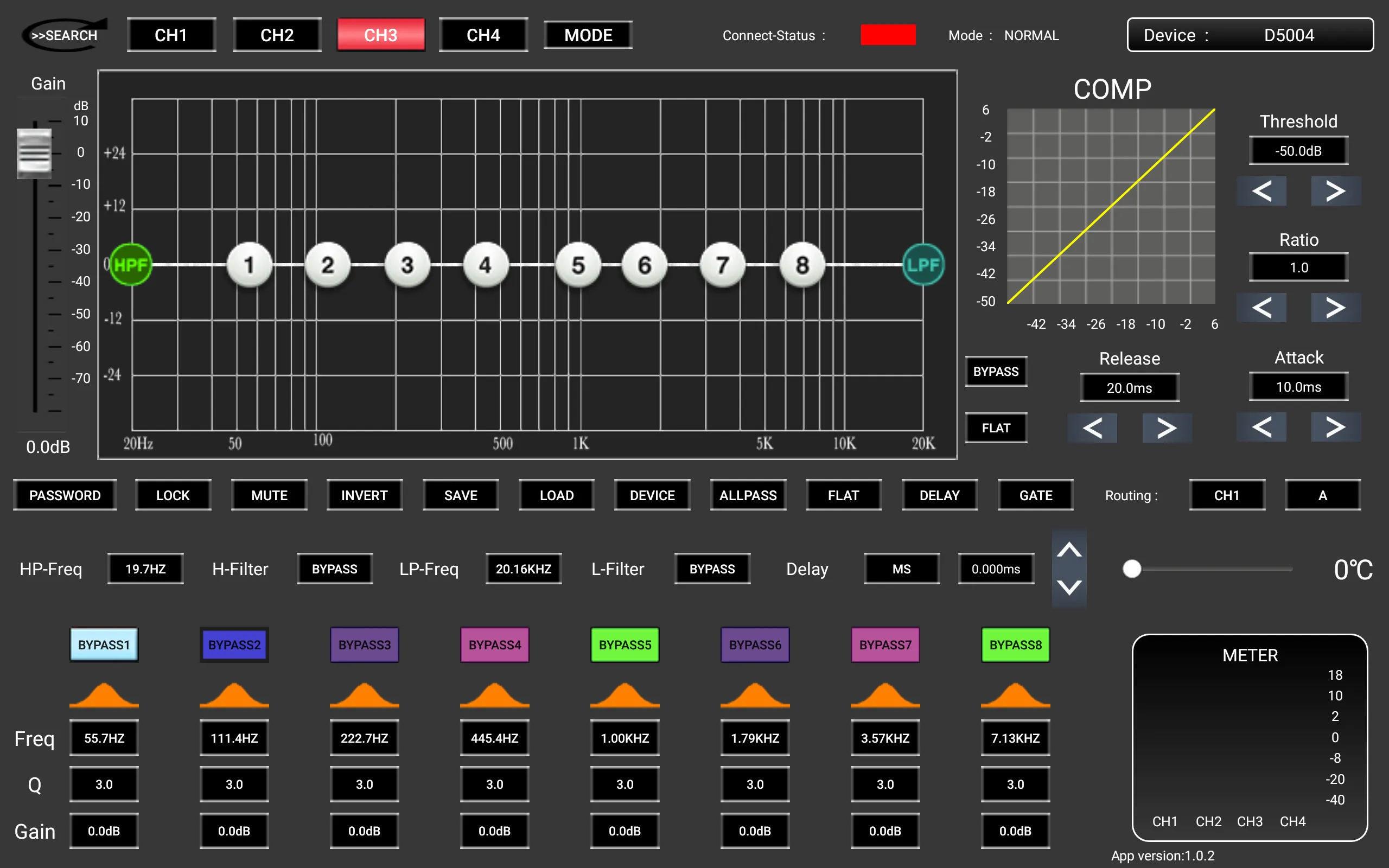
Task: Click band 5 orange filter shape icon
Action: pos(625,694)
